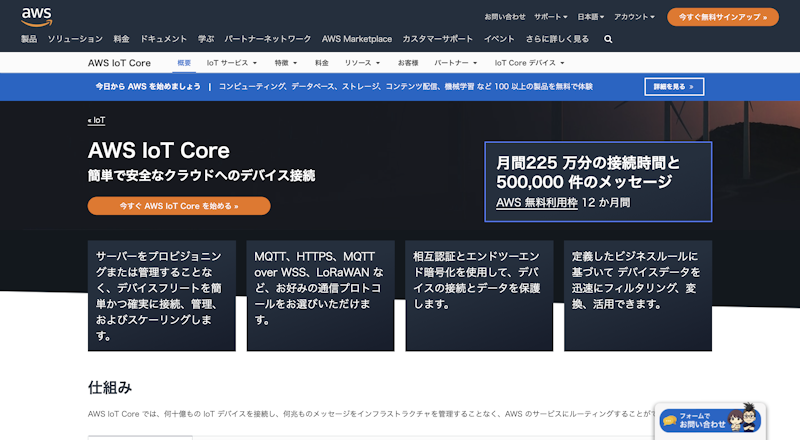Follow the « IoT breadcrumb link
Image resolution: width=800 pixels, height=440 pixels.
click(97, 120)
